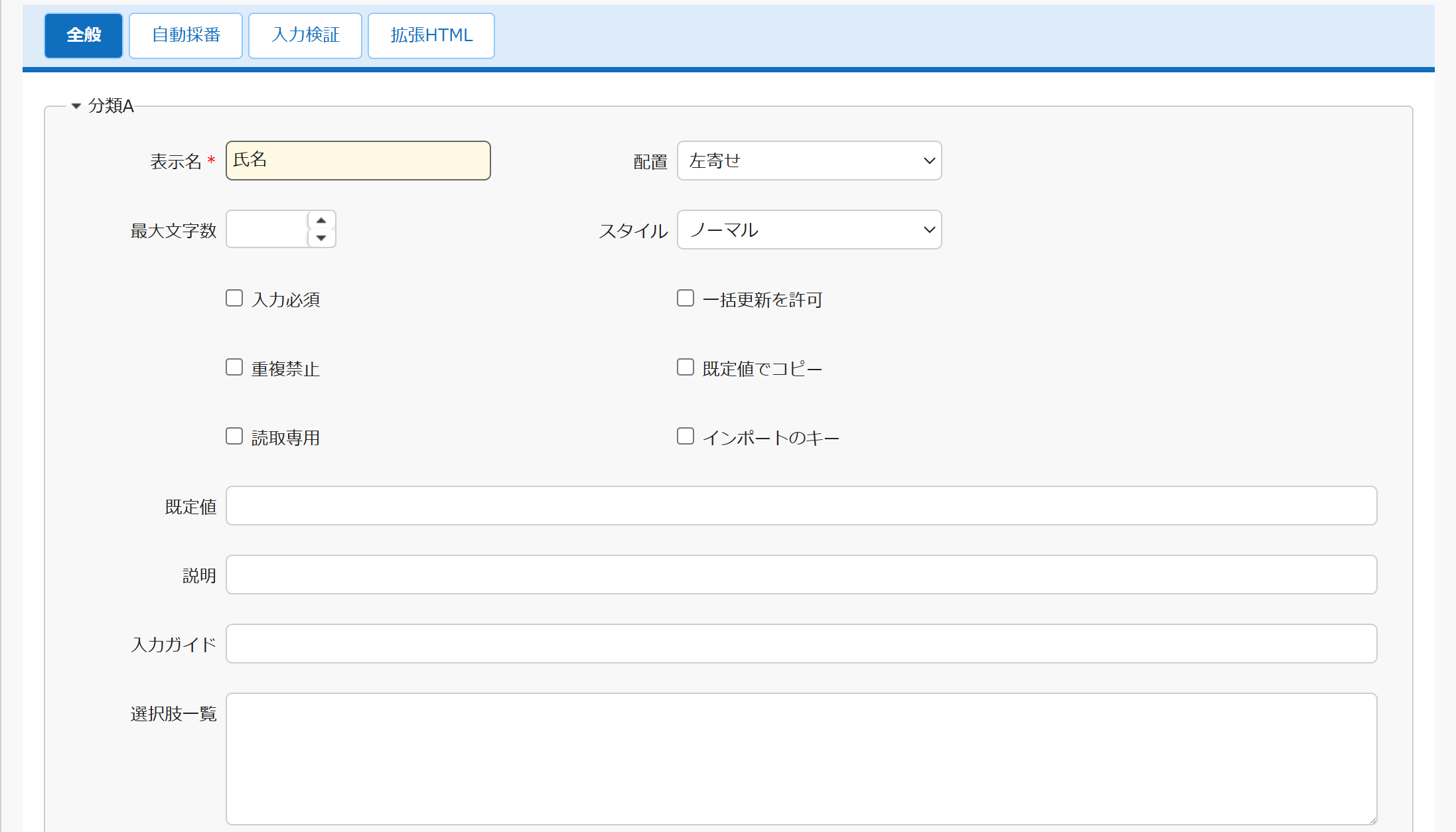This screenshot has width=1456, height=832.
Task: Tick the インポートのキー checkbox
Action: (686, 437)
